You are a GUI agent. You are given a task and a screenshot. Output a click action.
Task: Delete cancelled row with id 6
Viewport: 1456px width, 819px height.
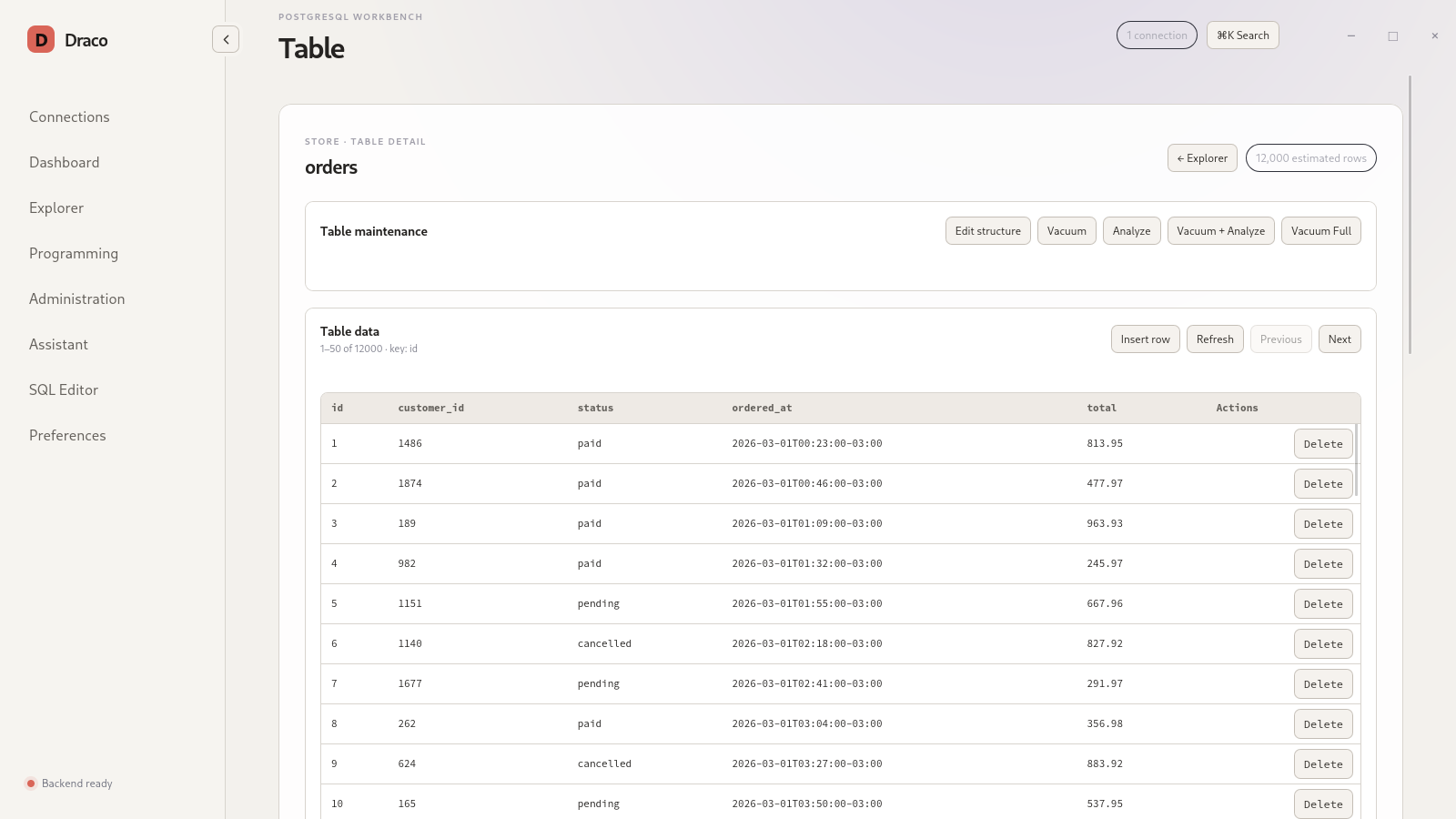click(x=1323, y=644)
